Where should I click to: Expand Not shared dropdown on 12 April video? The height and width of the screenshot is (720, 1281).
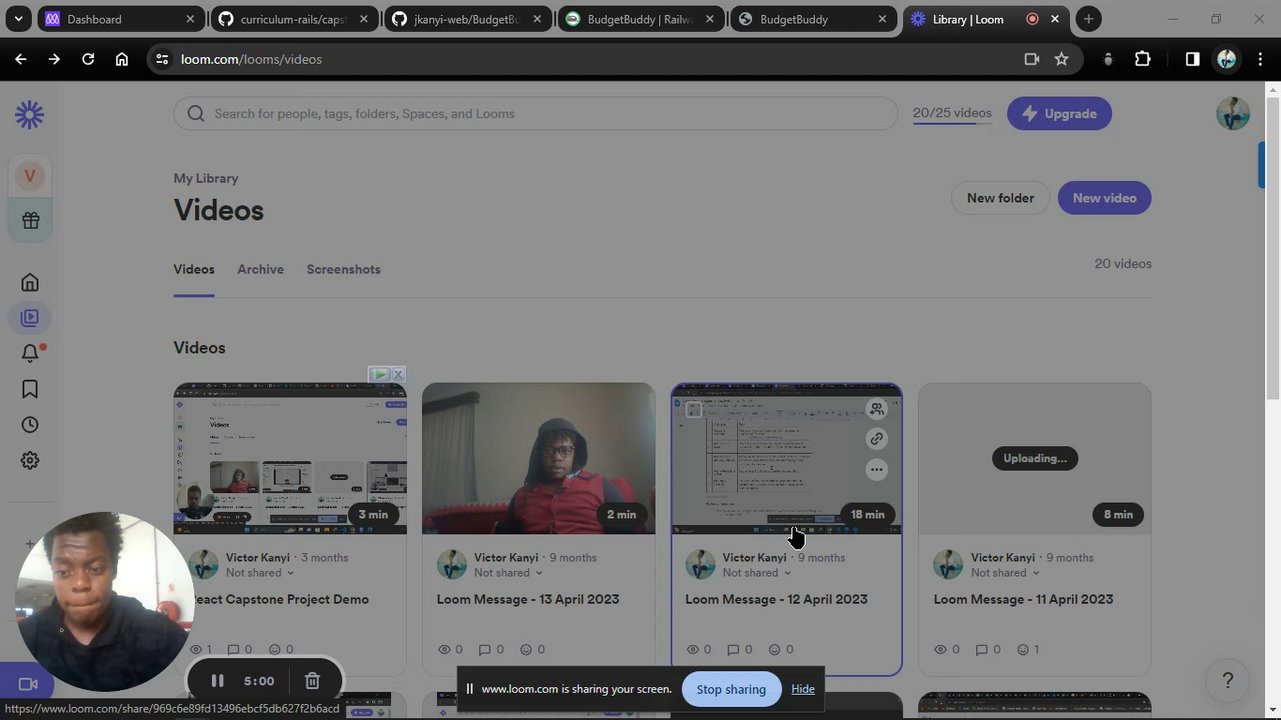[757, 573]
